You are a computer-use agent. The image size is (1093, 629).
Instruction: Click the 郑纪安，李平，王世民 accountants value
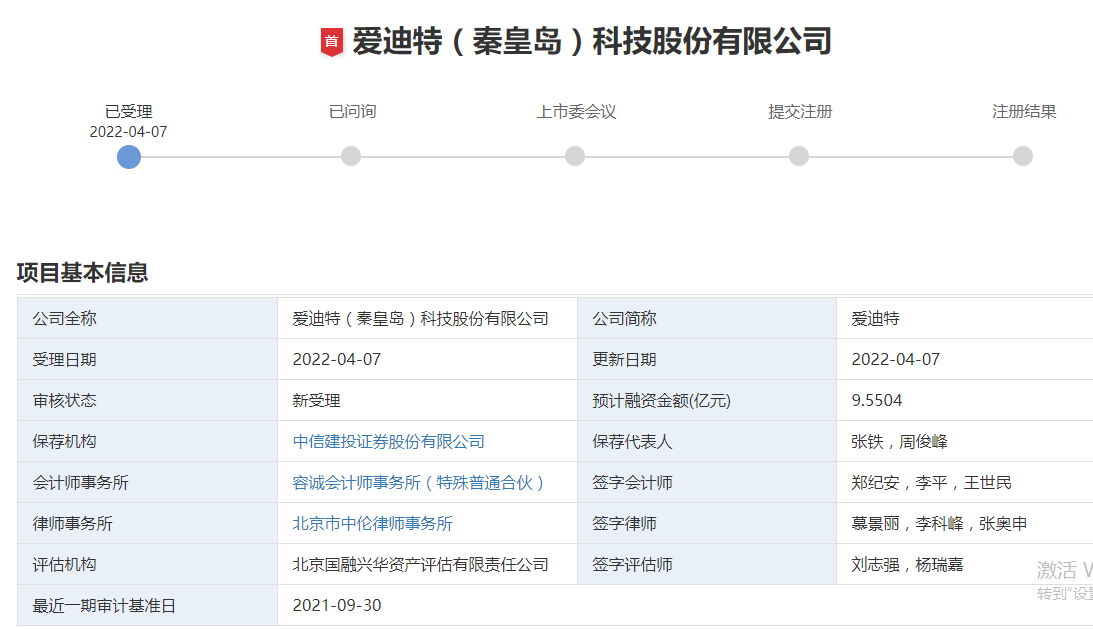coord(931,483)
